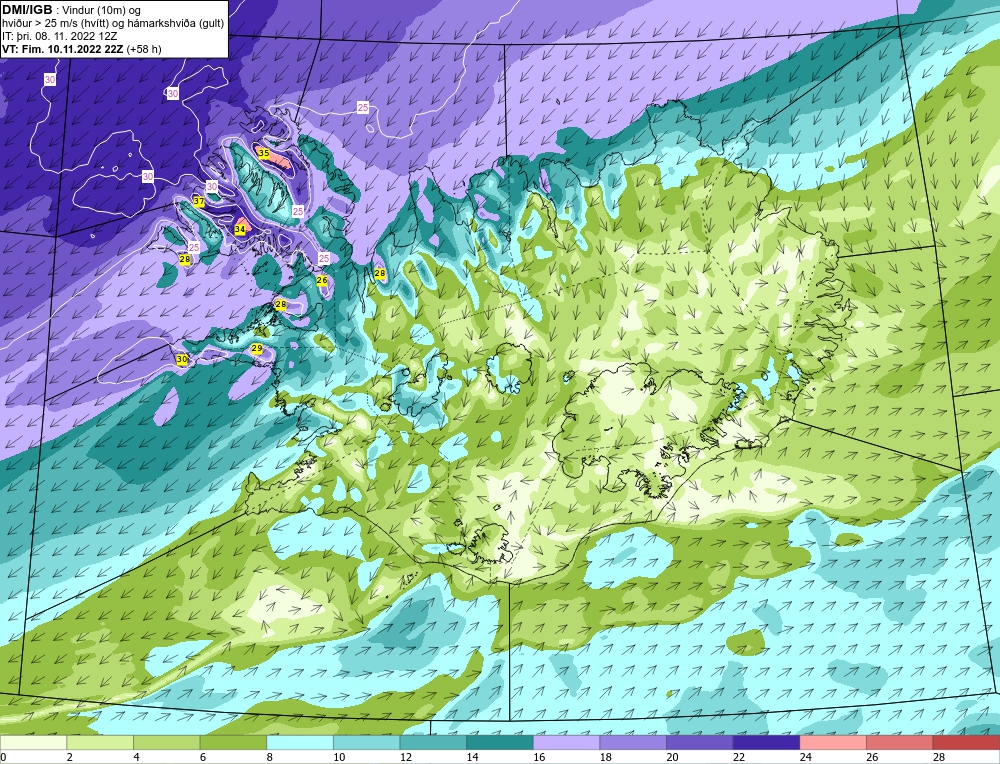Click the legend tick label '22'

(739, 757)
